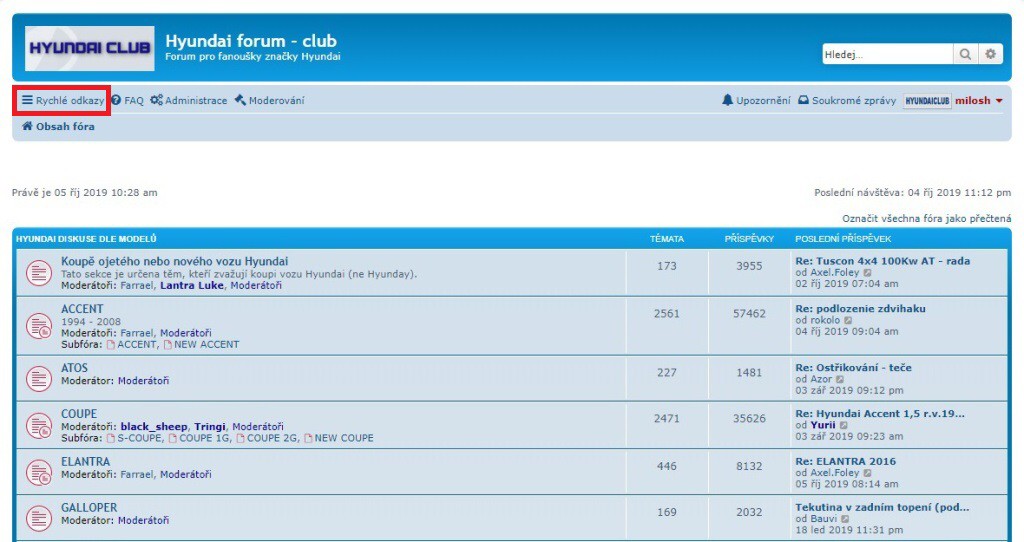Click the Hledej search input field
The image size is (1024, 542).
pyautogui.click(x=886, y=54)
